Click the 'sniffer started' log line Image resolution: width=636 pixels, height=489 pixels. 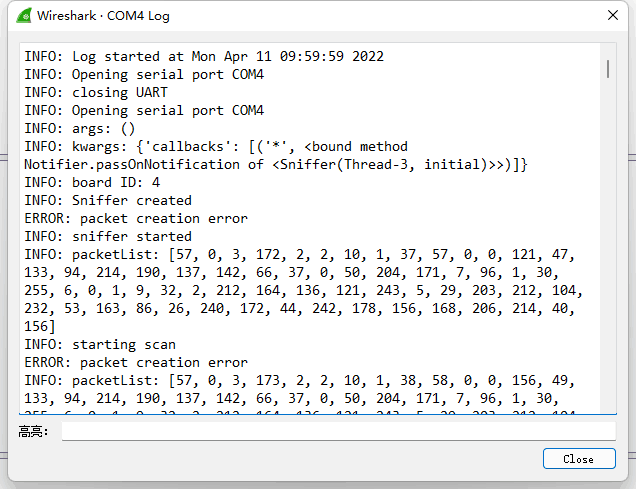pos(108,236)
